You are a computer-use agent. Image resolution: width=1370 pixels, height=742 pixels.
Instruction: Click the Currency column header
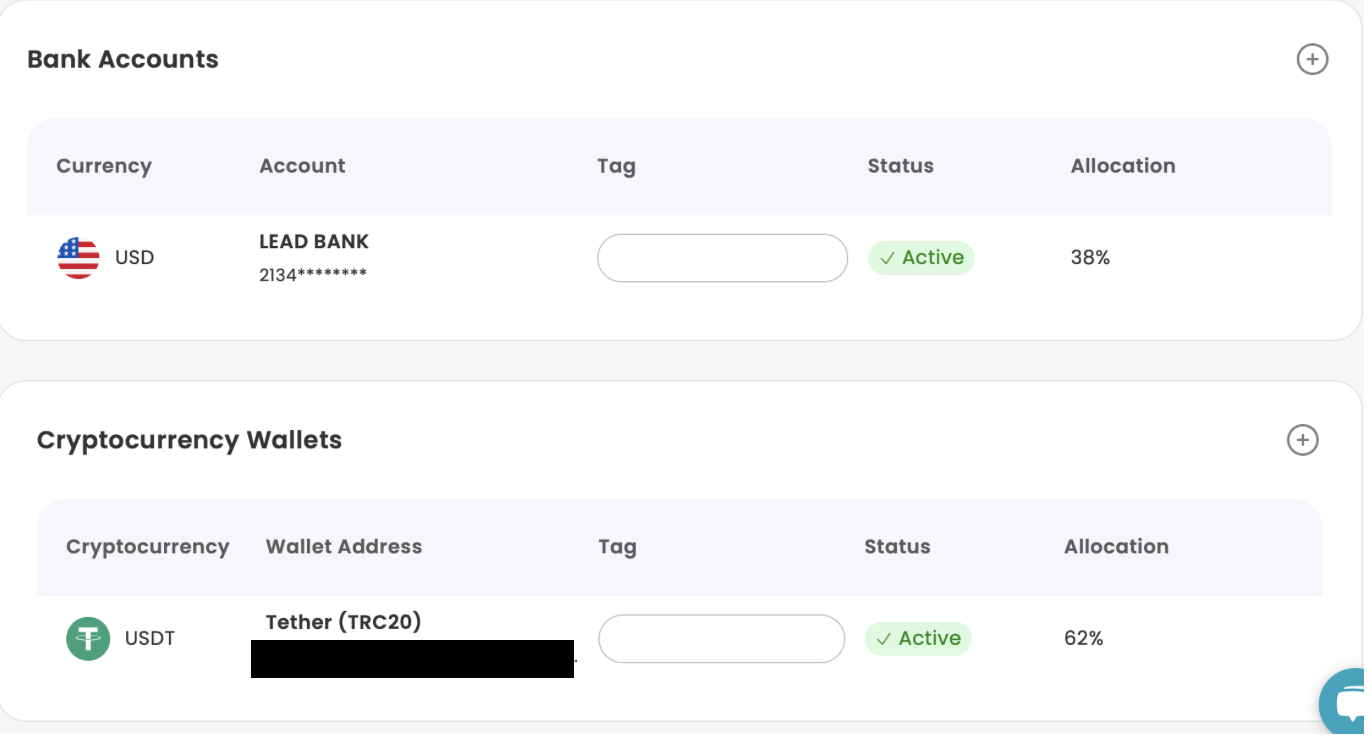[x=104, y=166]
